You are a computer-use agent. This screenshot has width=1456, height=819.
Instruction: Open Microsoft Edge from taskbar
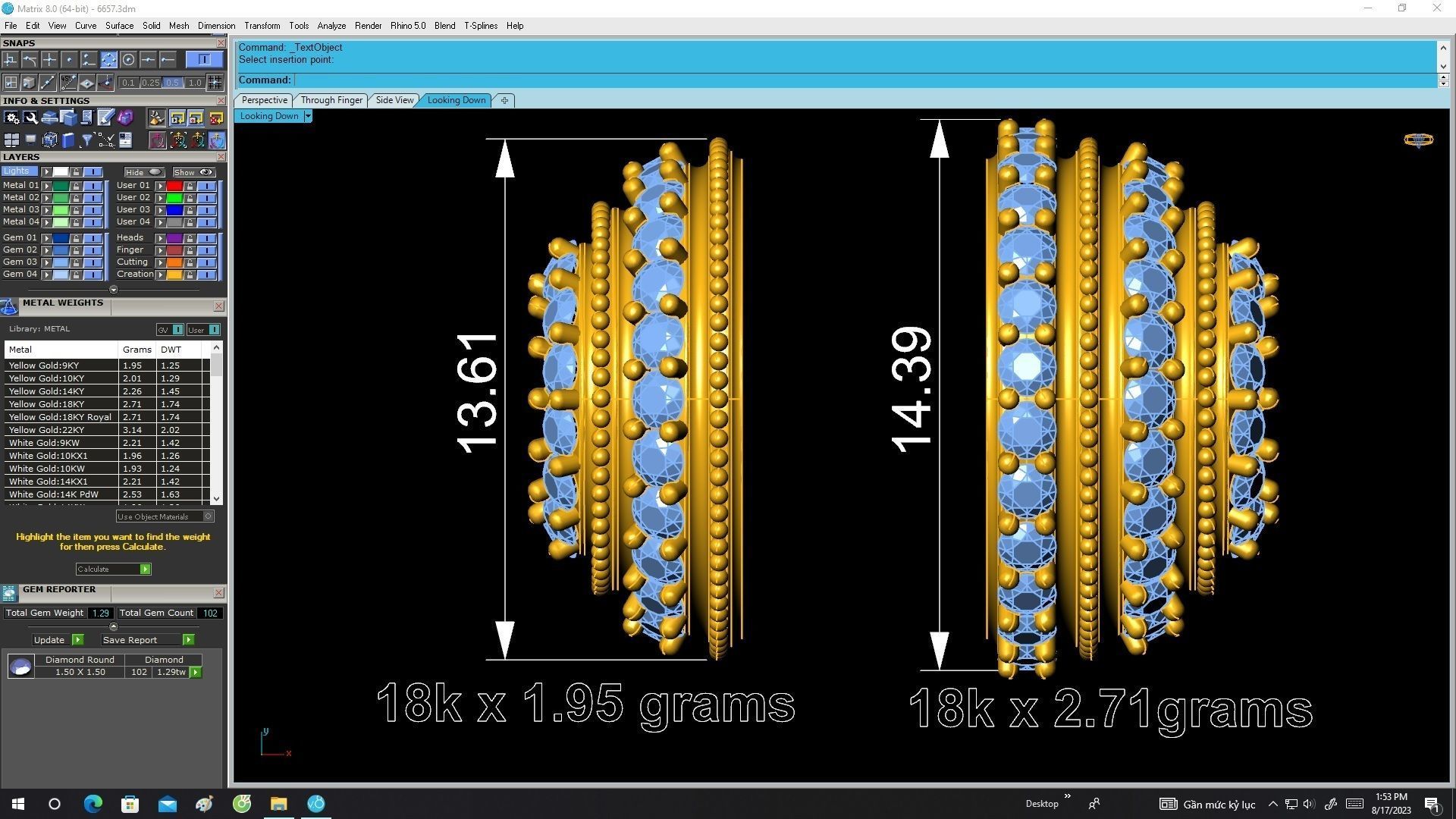click(93, 804)
